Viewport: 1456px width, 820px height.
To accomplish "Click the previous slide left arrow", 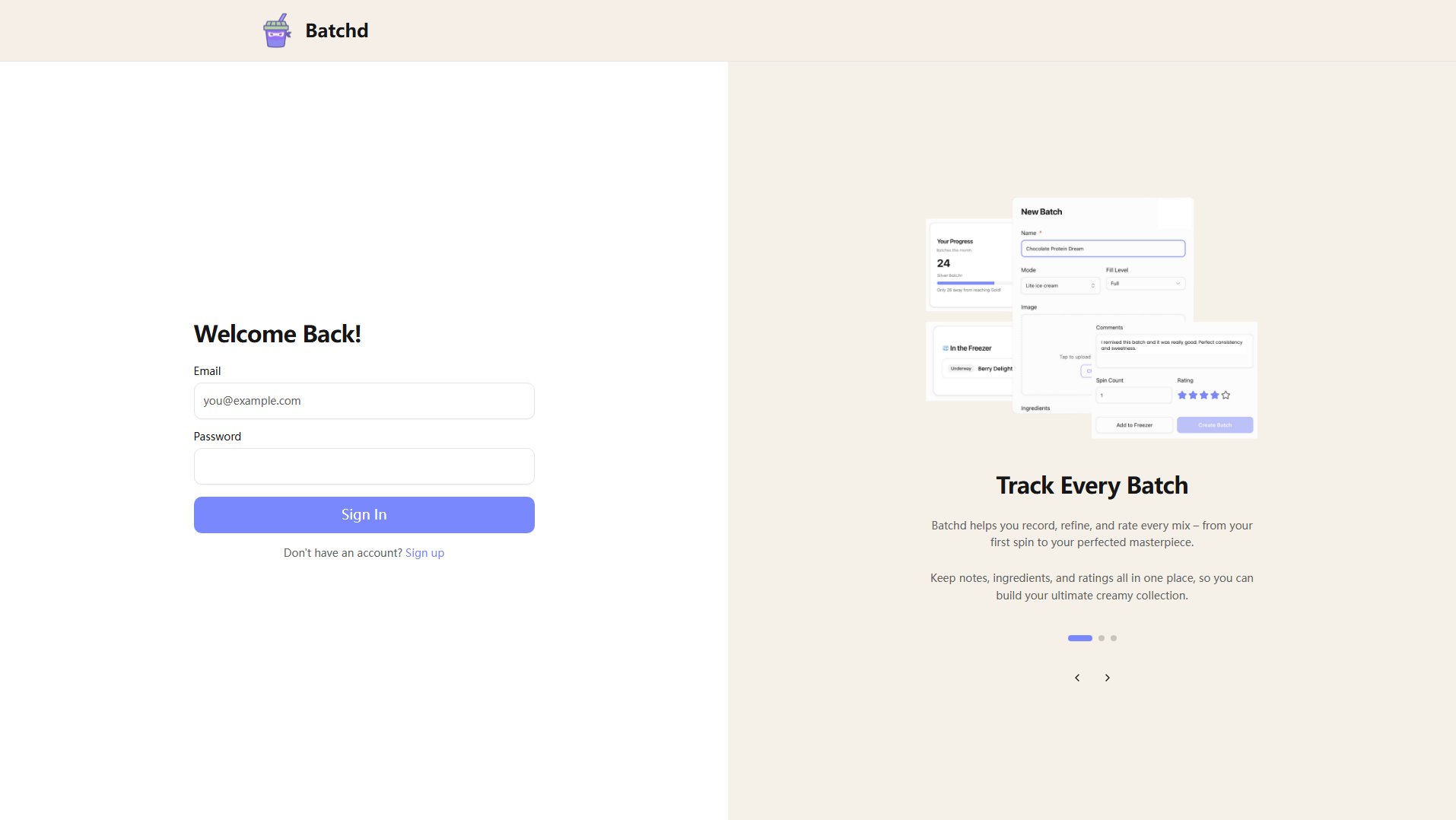I will (x=1076, y=677).
